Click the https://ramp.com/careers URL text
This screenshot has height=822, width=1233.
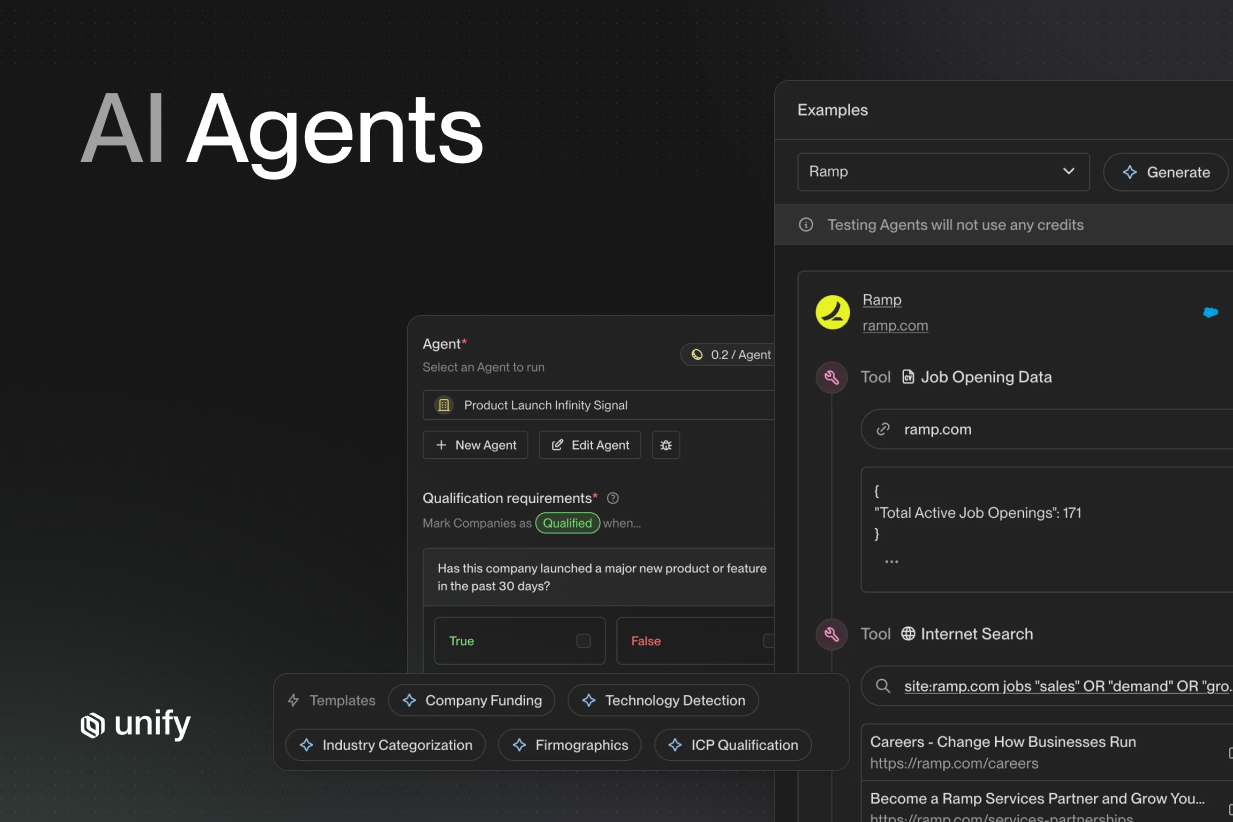click(954, 764)
